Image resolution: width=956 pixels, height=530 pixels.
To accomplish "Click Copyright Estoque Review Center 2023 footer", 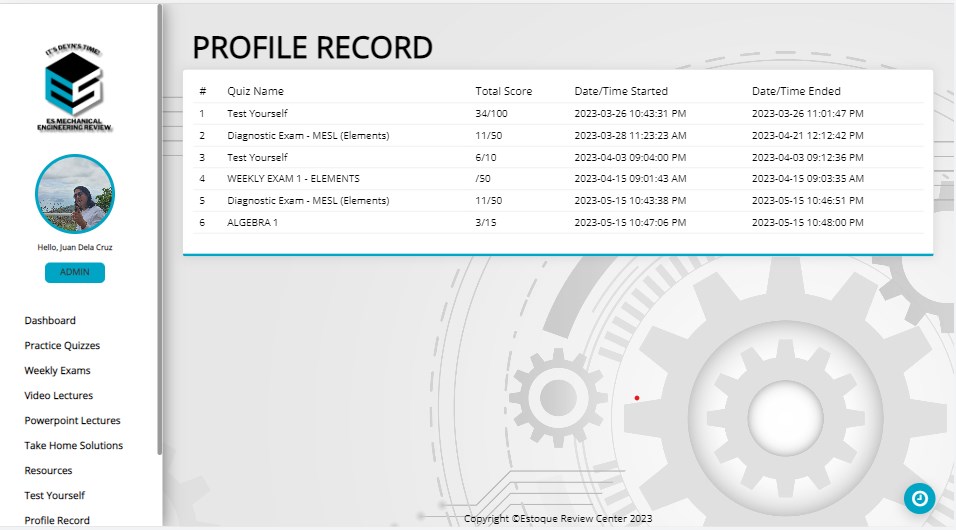I will [558, 518].
